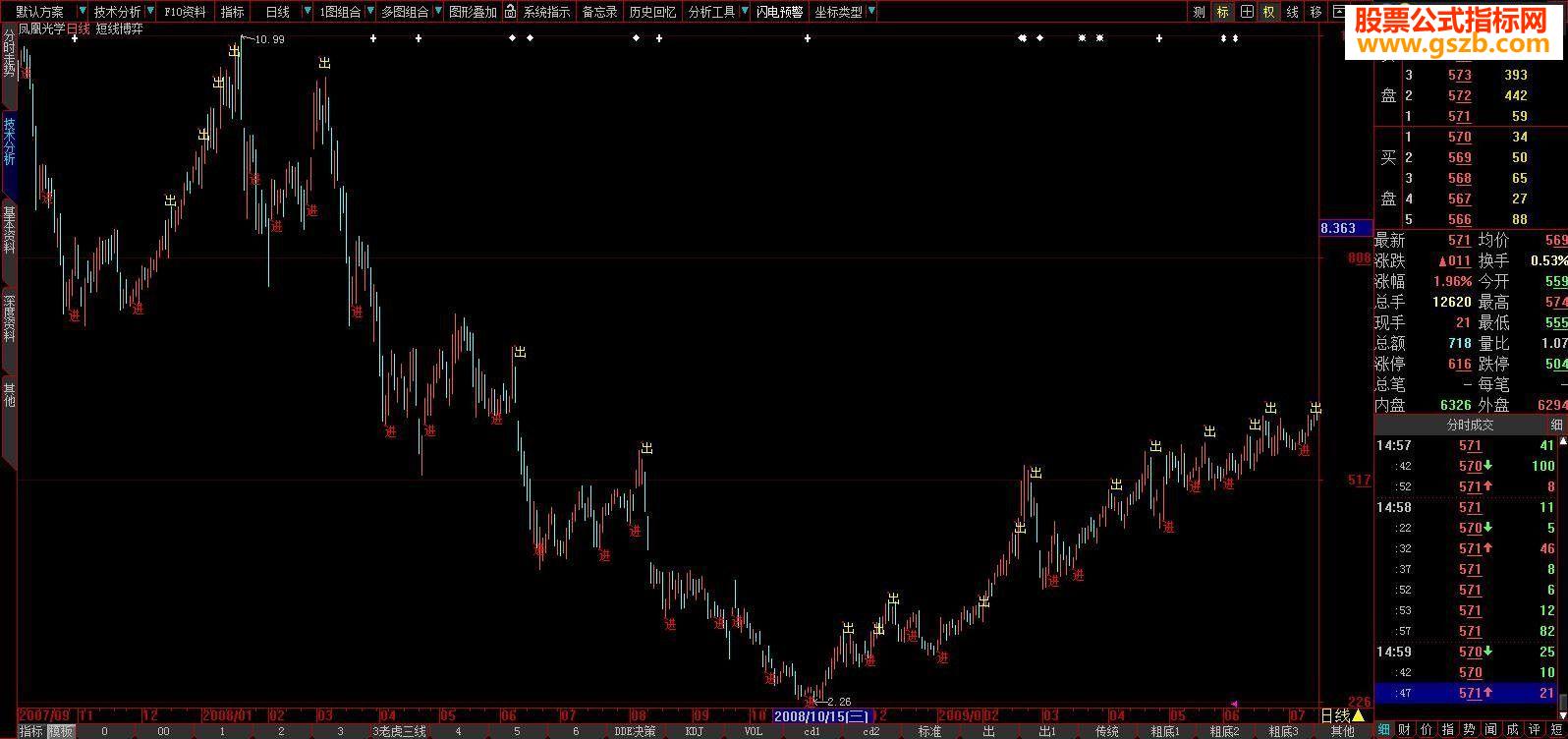Click the 分时成交 panel header
The width and height of the screenshot is (1568, 739).
click(1460, 425)
